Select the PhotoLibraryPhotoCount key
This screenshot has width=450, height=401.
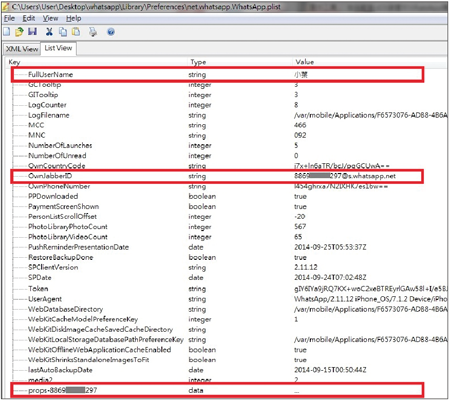pyautogui.click(x=68, y=227)
